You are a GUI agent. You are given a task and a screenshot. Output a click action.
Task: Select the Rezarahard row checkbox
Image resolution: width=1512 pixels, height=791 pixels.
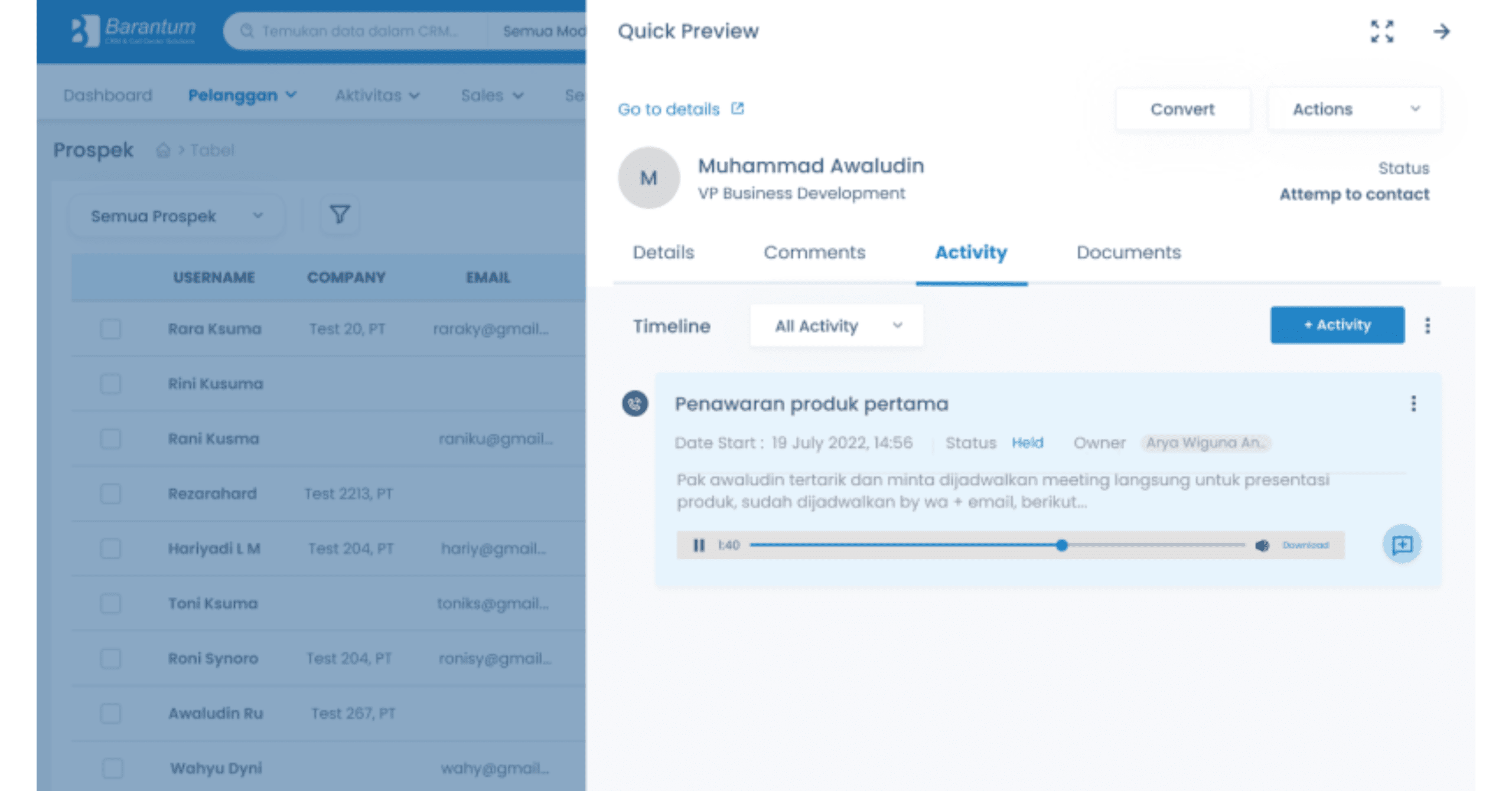point(110,493)
